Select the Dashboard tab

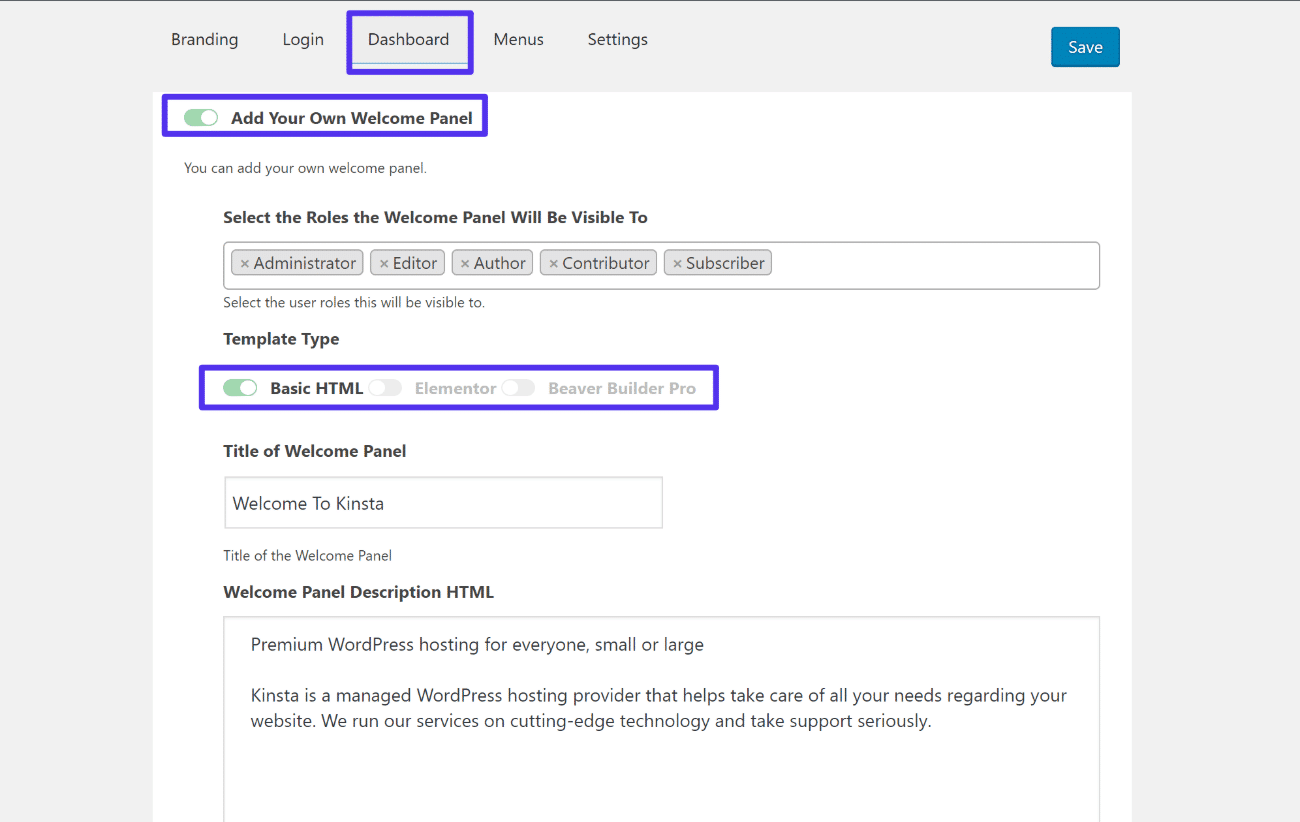tap(408, 39)
